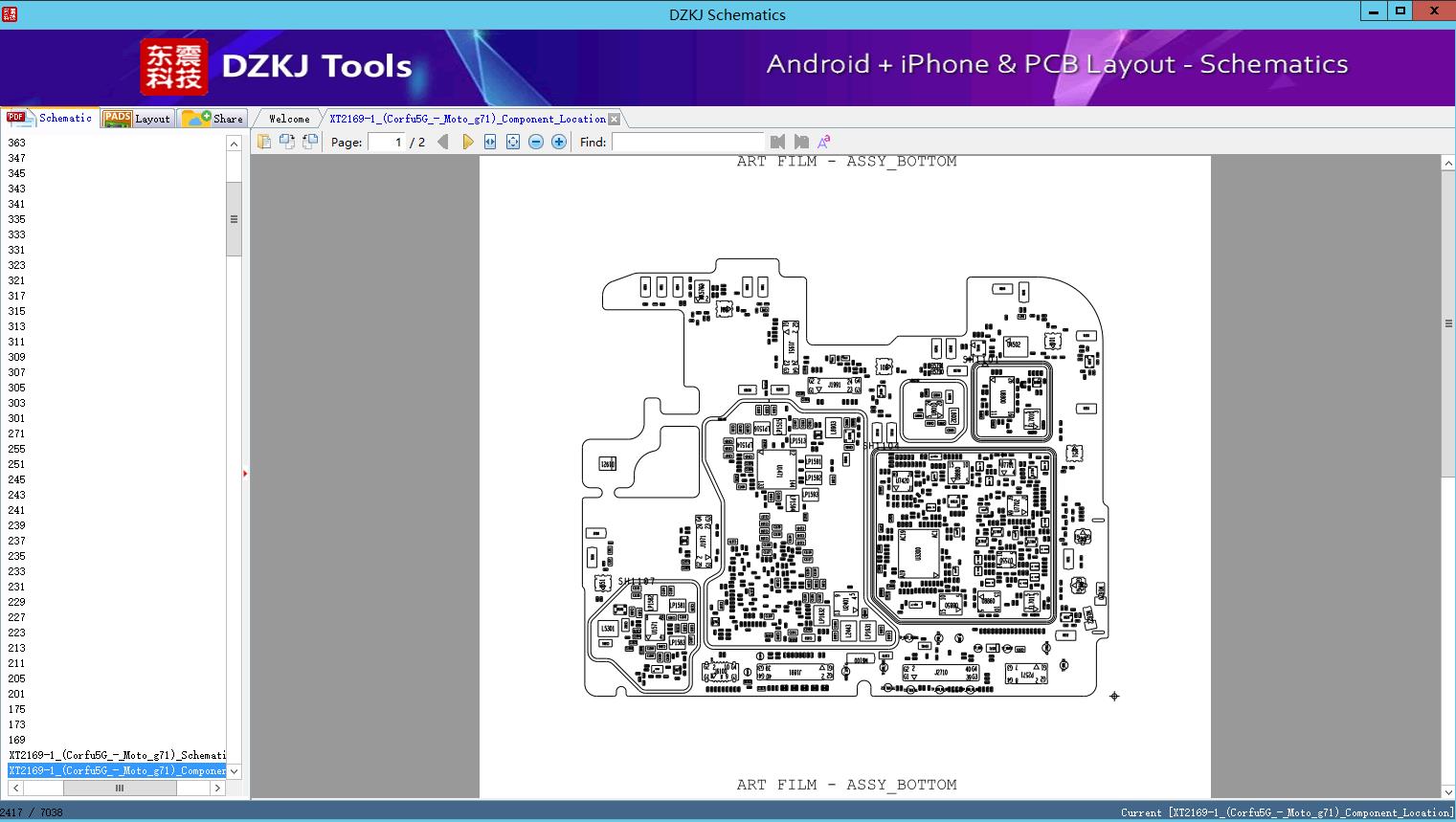Select list item 335
Viewport: 1456px width, 822px height.
[17, 219]
